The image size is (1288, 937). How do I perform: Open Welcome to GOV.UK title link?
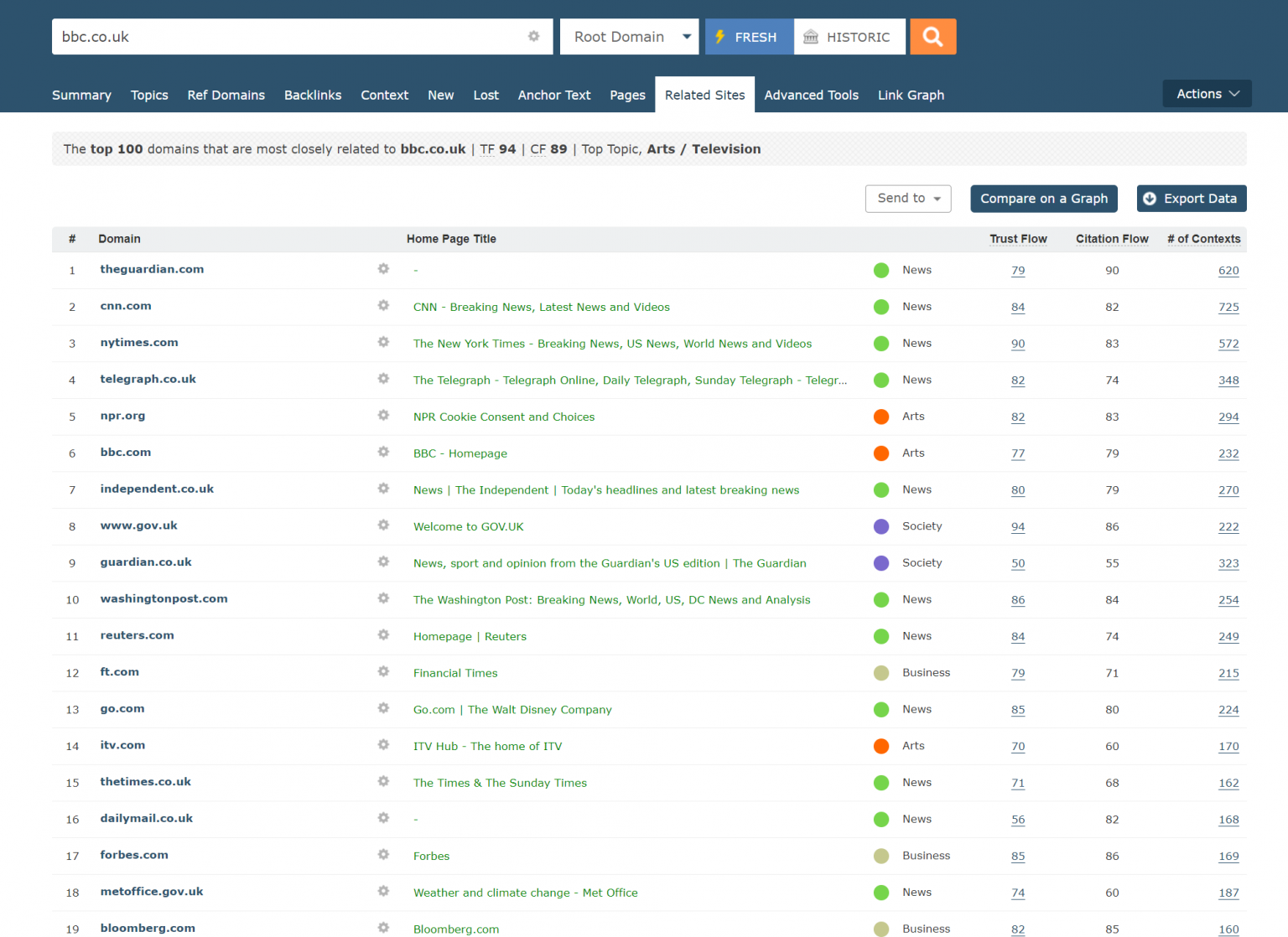(x=468, y=526)
